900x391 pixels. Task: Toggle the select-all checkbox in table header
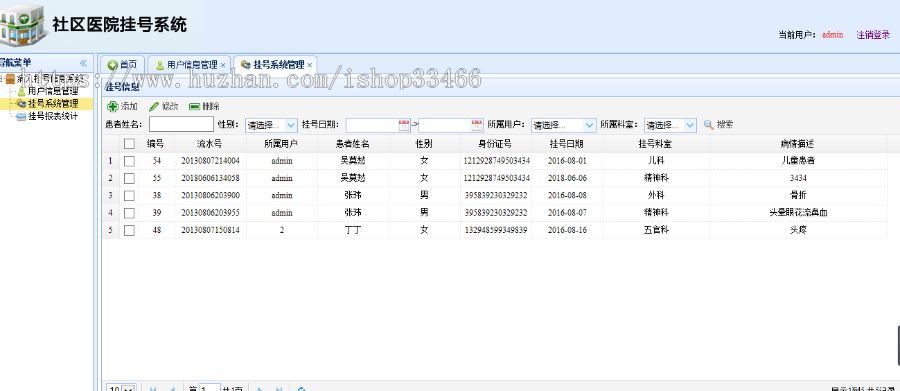[x=130, y=144]
